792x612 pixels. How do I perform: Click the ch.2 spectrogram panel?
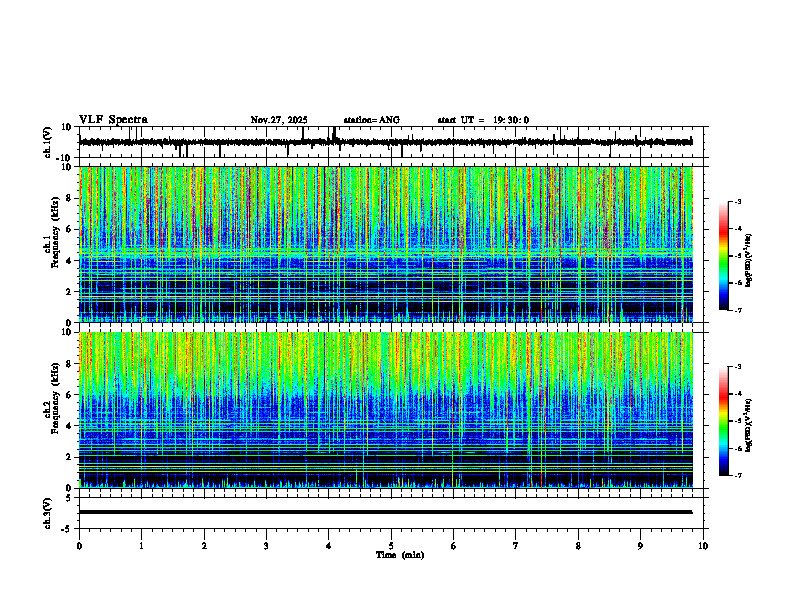click(x=385, y=410)
